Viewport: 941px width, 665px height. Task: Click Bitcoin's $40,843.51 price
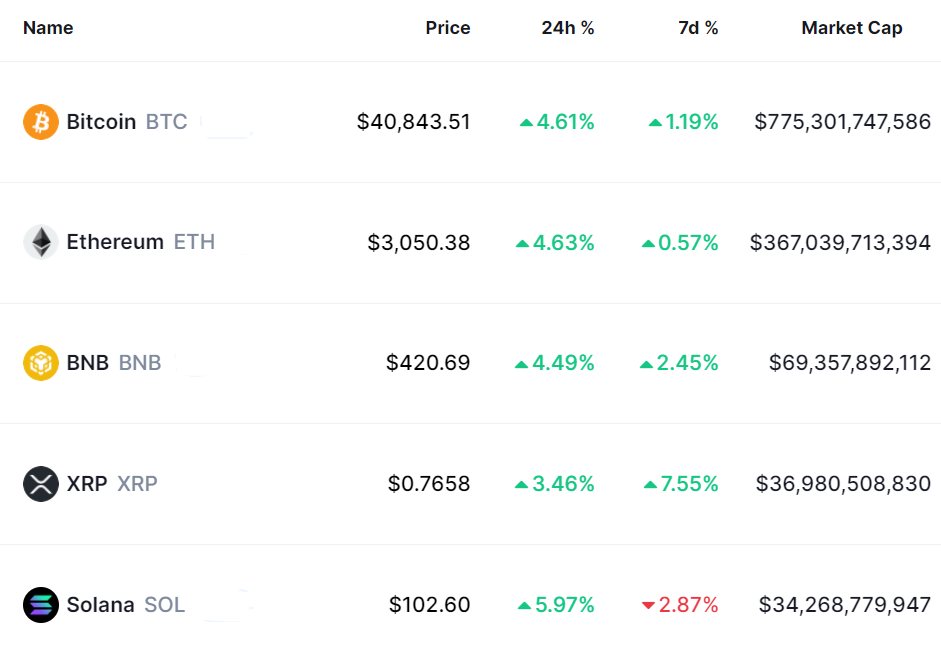coord(413,122)
